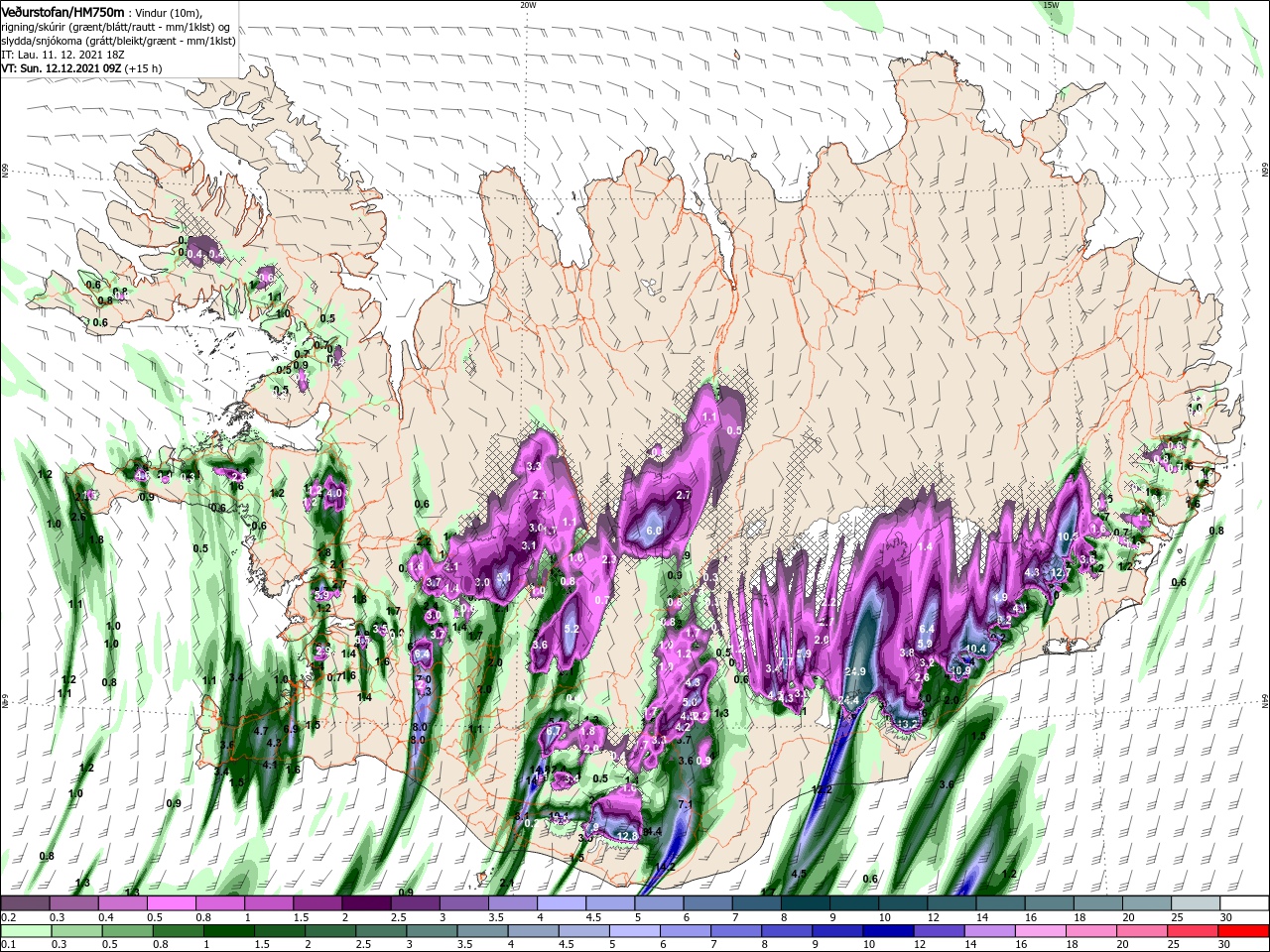The height and width of the screenshot is (952, 1270).
Task: Click the 12.8 precipitation value near south coast
Action: coord(627,836)
